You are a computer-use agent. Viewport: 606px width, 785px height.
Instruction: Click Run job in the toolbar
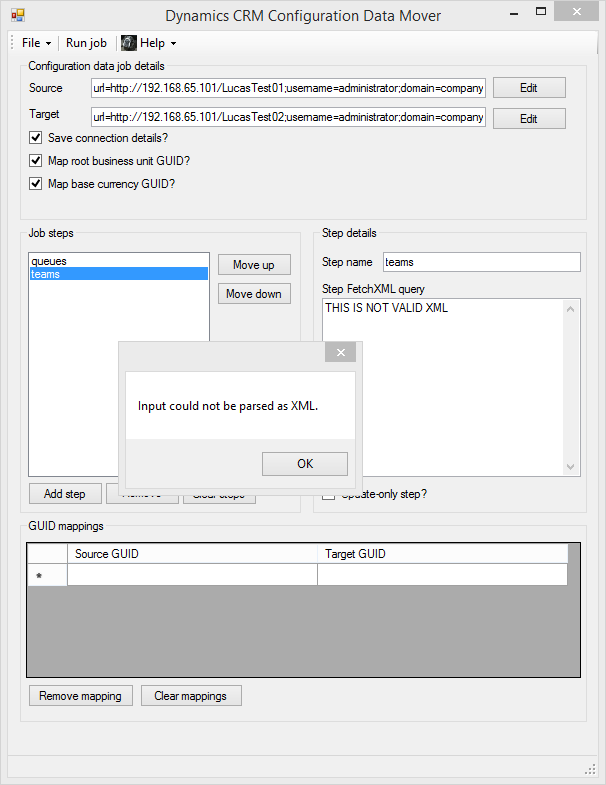[x=86, y=43]
